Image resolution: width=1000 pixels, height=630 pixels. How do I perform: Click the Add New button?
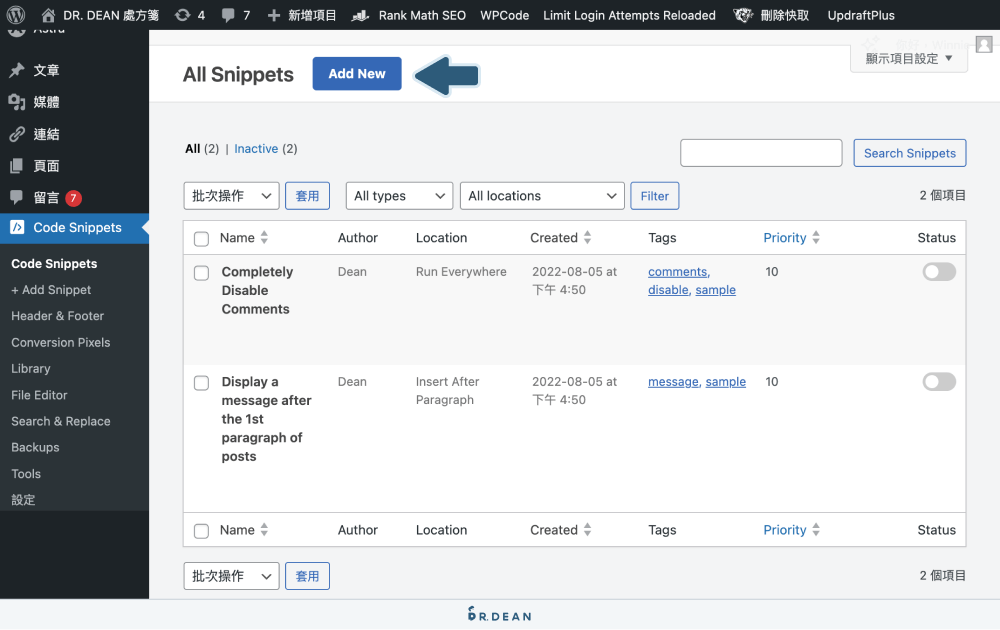pyautogui.click(x=357, y=73)
